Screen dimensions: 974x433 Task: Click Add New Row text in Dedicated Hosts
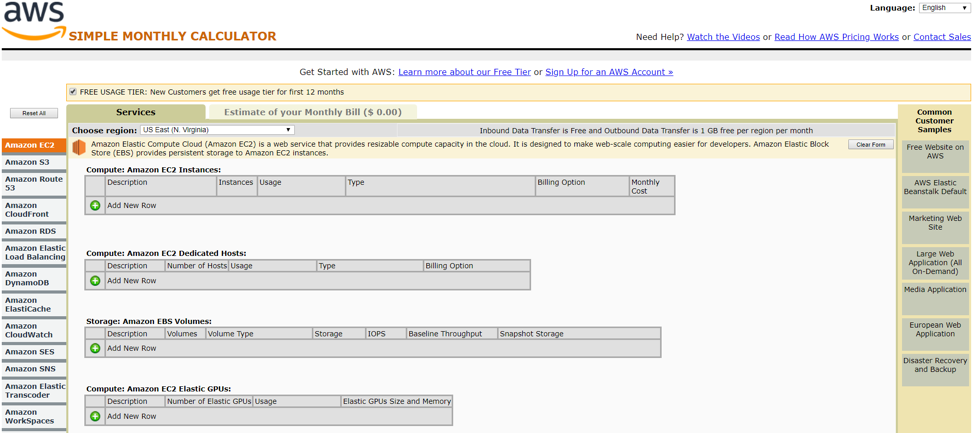pyautogui.click(x=132, y=281)
